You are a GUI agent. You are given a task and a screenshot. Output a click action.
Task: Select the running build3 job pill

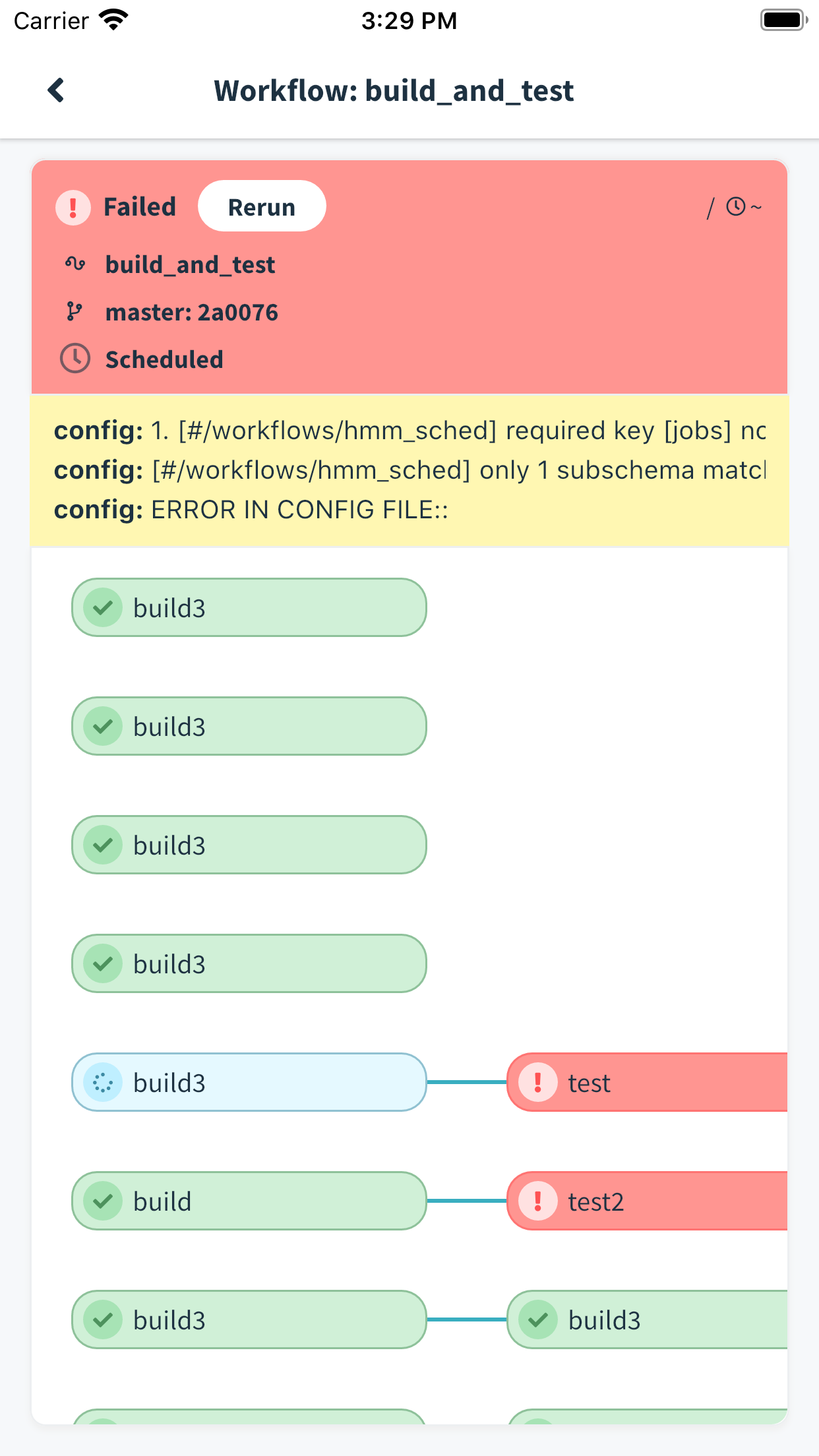click(x=249, y=1082)
